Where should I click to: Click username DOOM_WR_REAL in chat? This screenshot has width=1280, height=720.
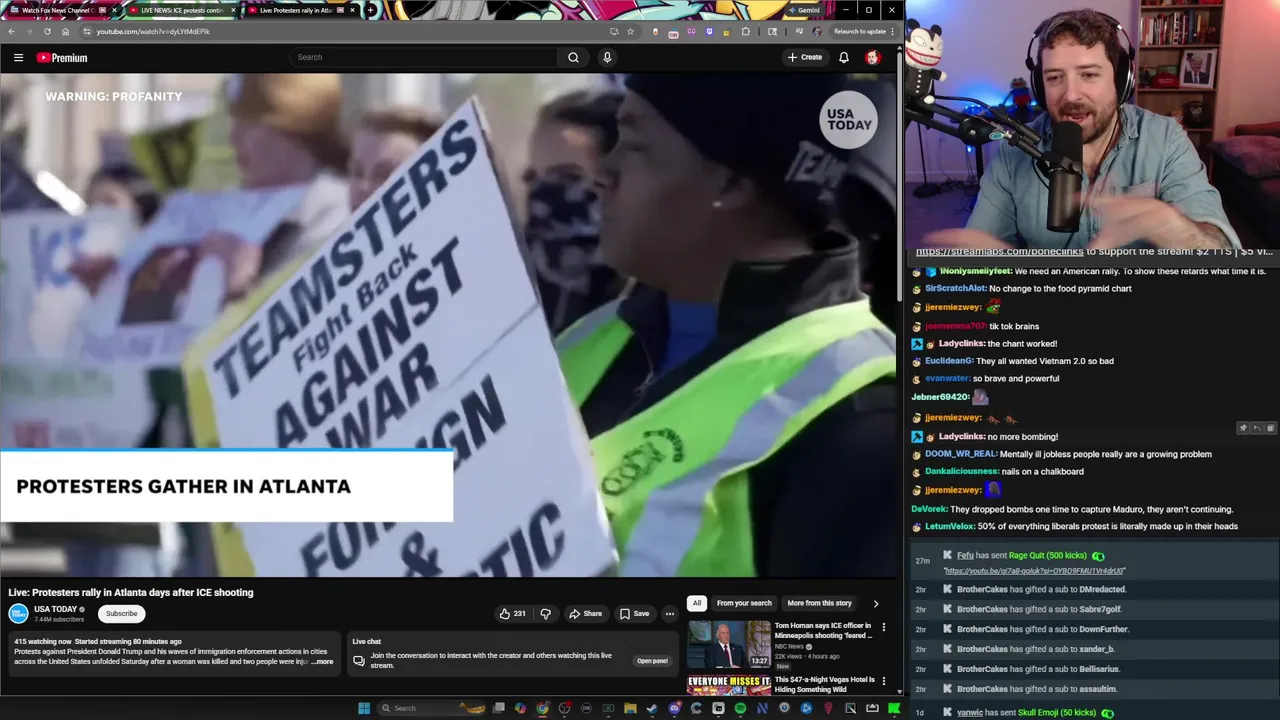tap(960, 454)
